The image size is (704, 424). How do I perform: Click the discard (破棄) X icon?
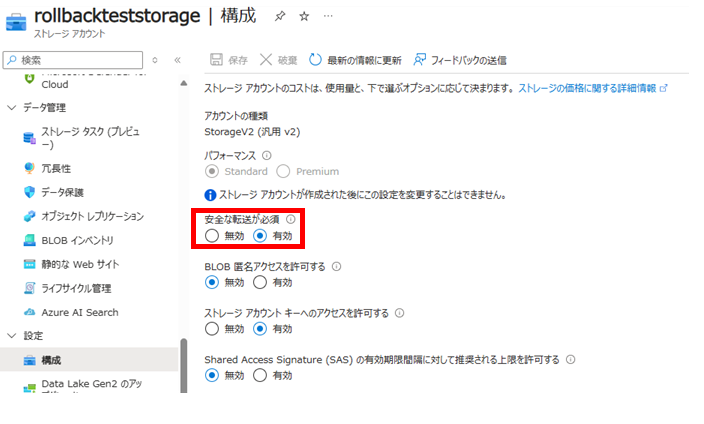point(266,60)
